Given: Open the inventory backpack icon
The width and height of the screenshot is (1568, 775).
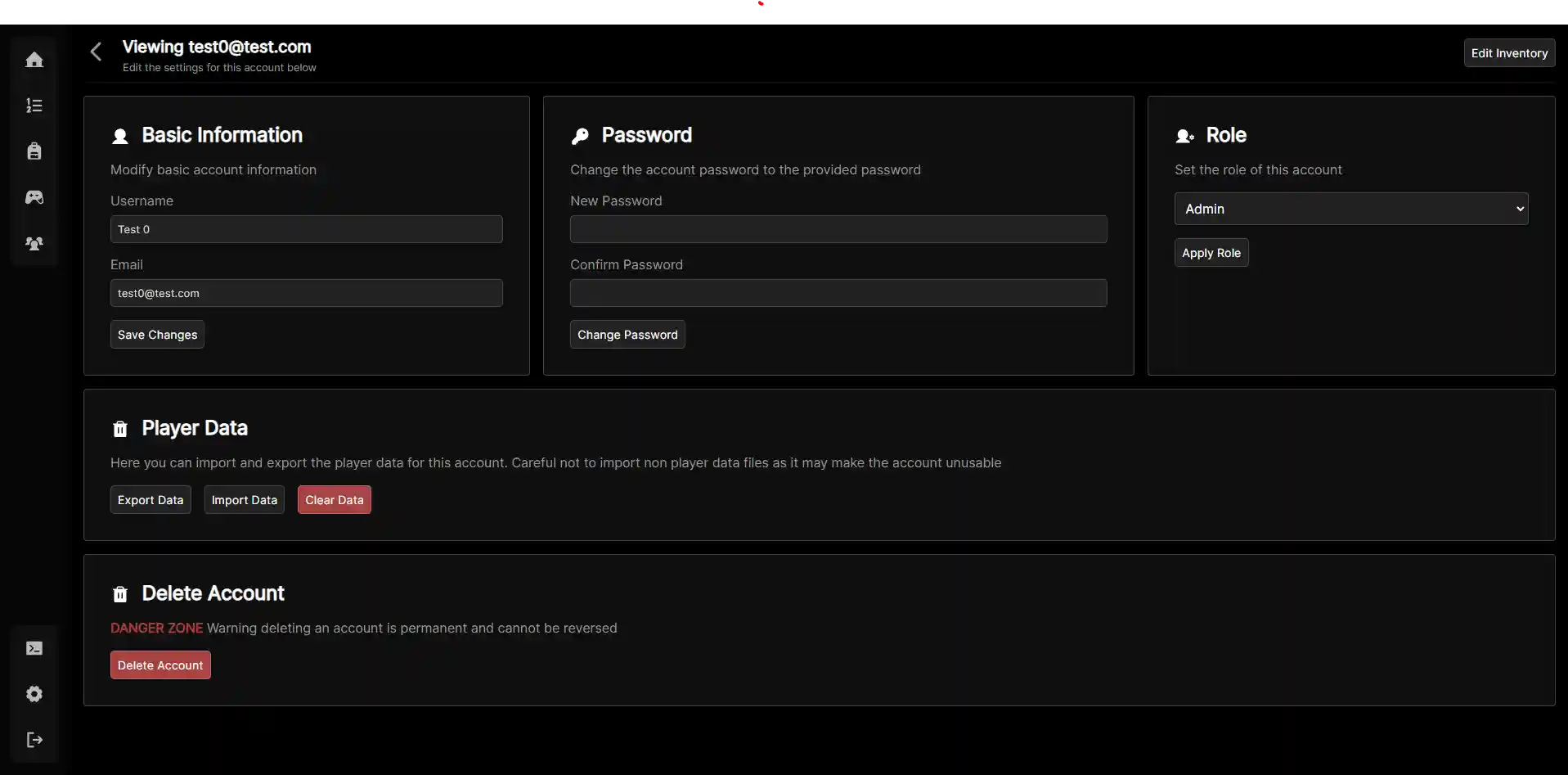Looking at the screenshot, I should coord(34,151).
